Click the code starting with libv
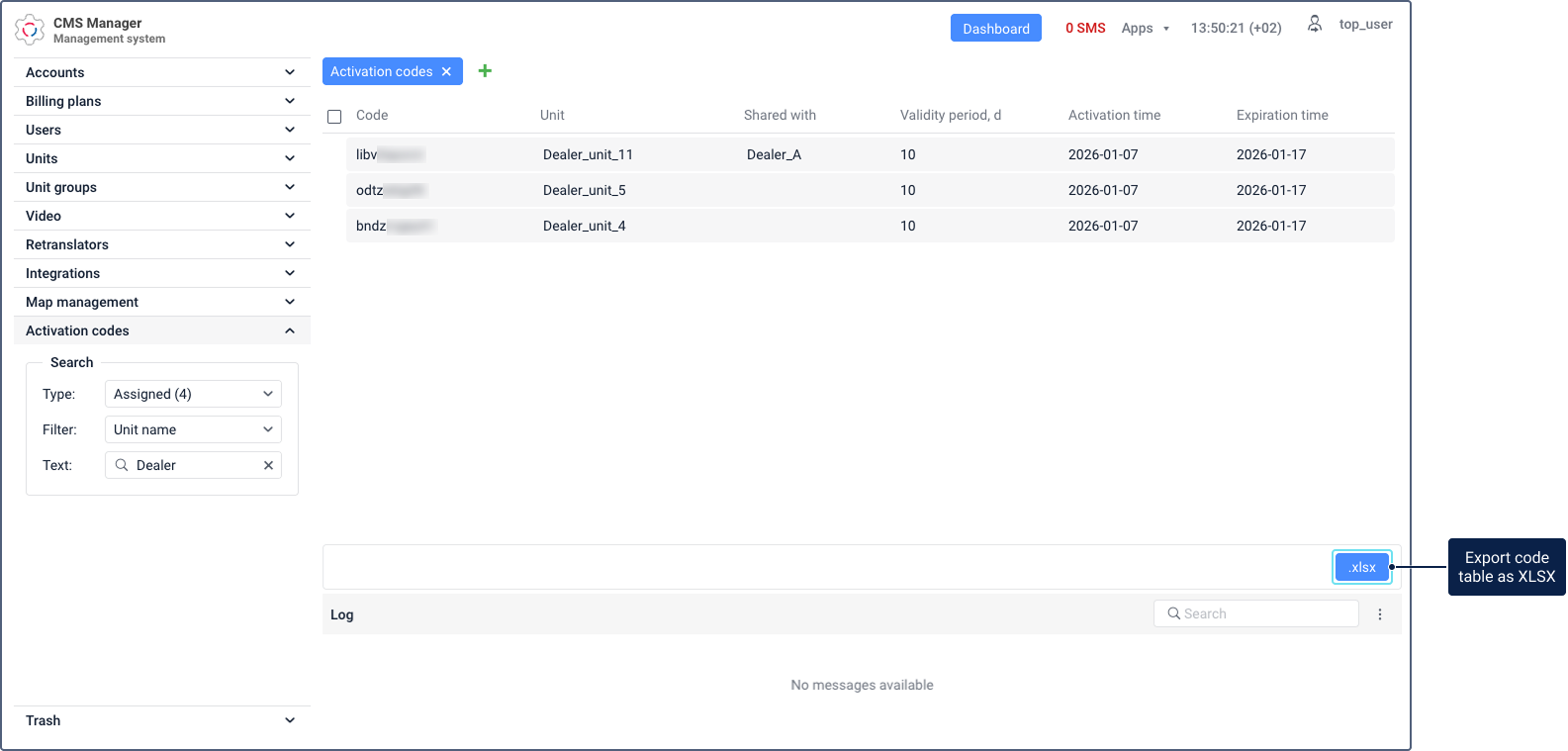This screenshot has width=1568, height=751. pos(390,154)
